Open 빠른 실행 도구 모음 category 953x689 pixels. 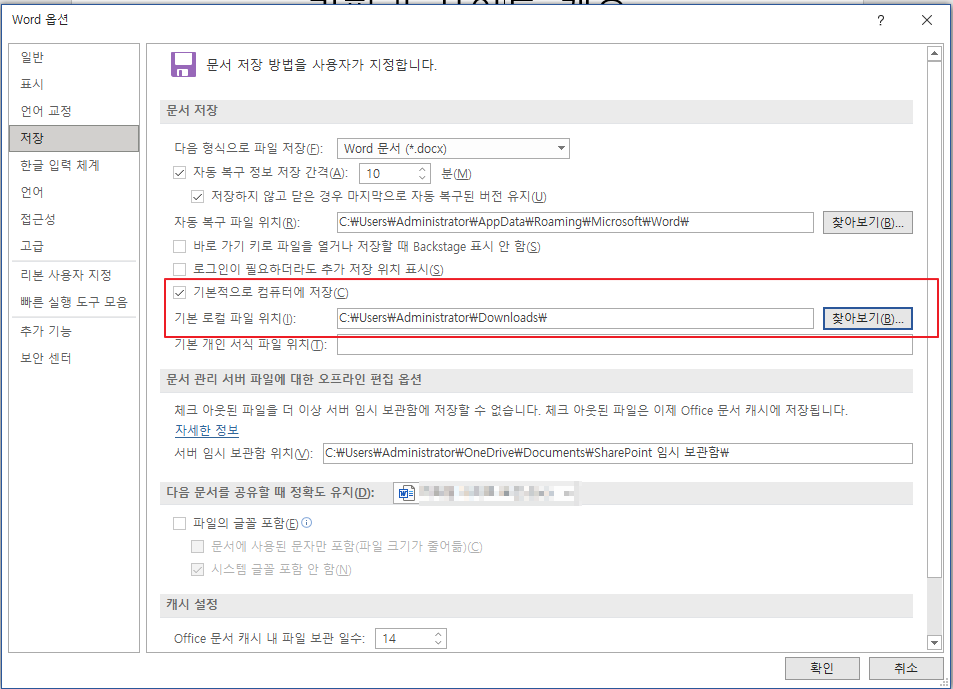coord(74,302)
